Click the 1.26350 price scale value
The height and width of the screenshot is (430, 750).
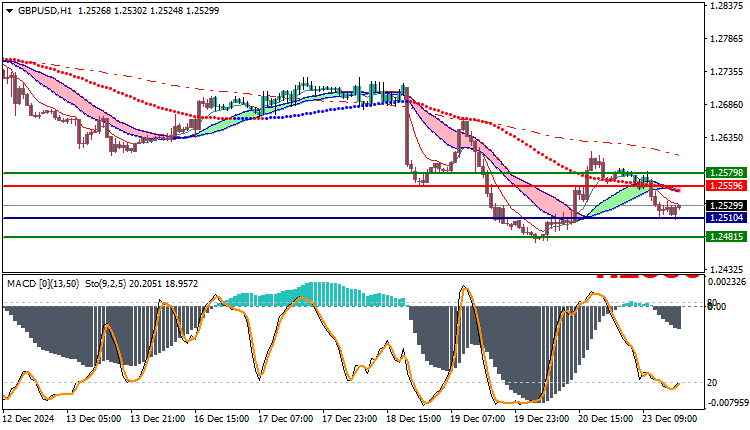tap(726, 138)
